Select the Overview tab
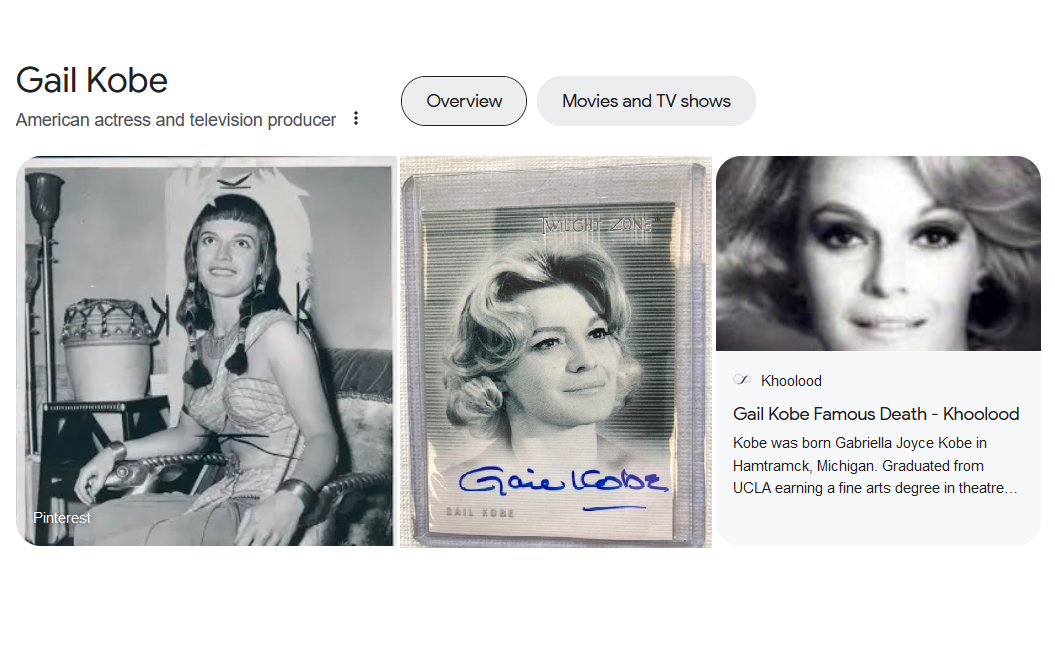The width and height of the screenshot is (1055, 672). pyautogui.click(x=464, y=101)
